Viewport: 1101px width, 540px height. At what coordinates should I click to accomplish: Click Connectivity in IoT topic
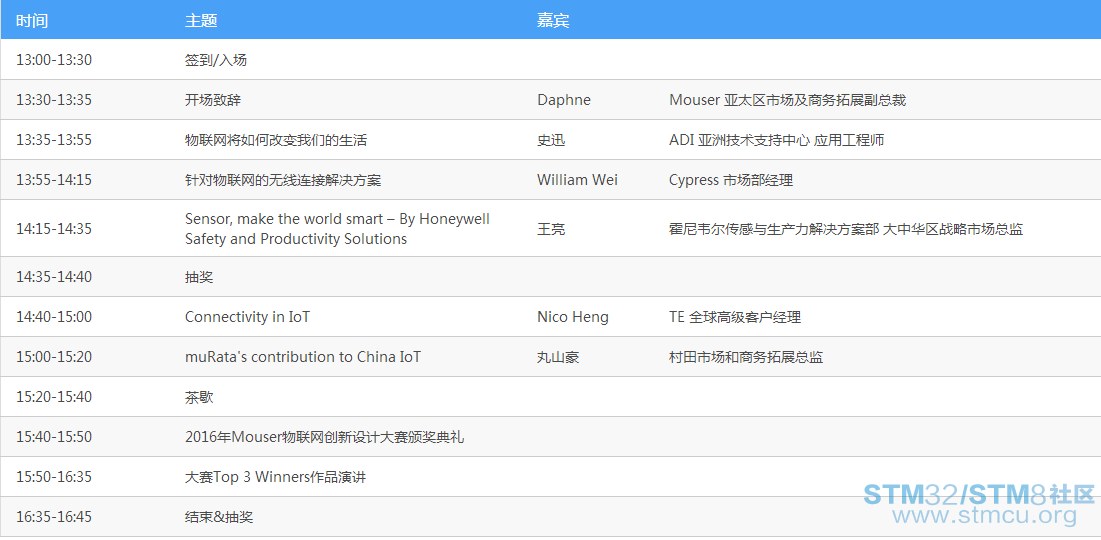coord(247,317)
